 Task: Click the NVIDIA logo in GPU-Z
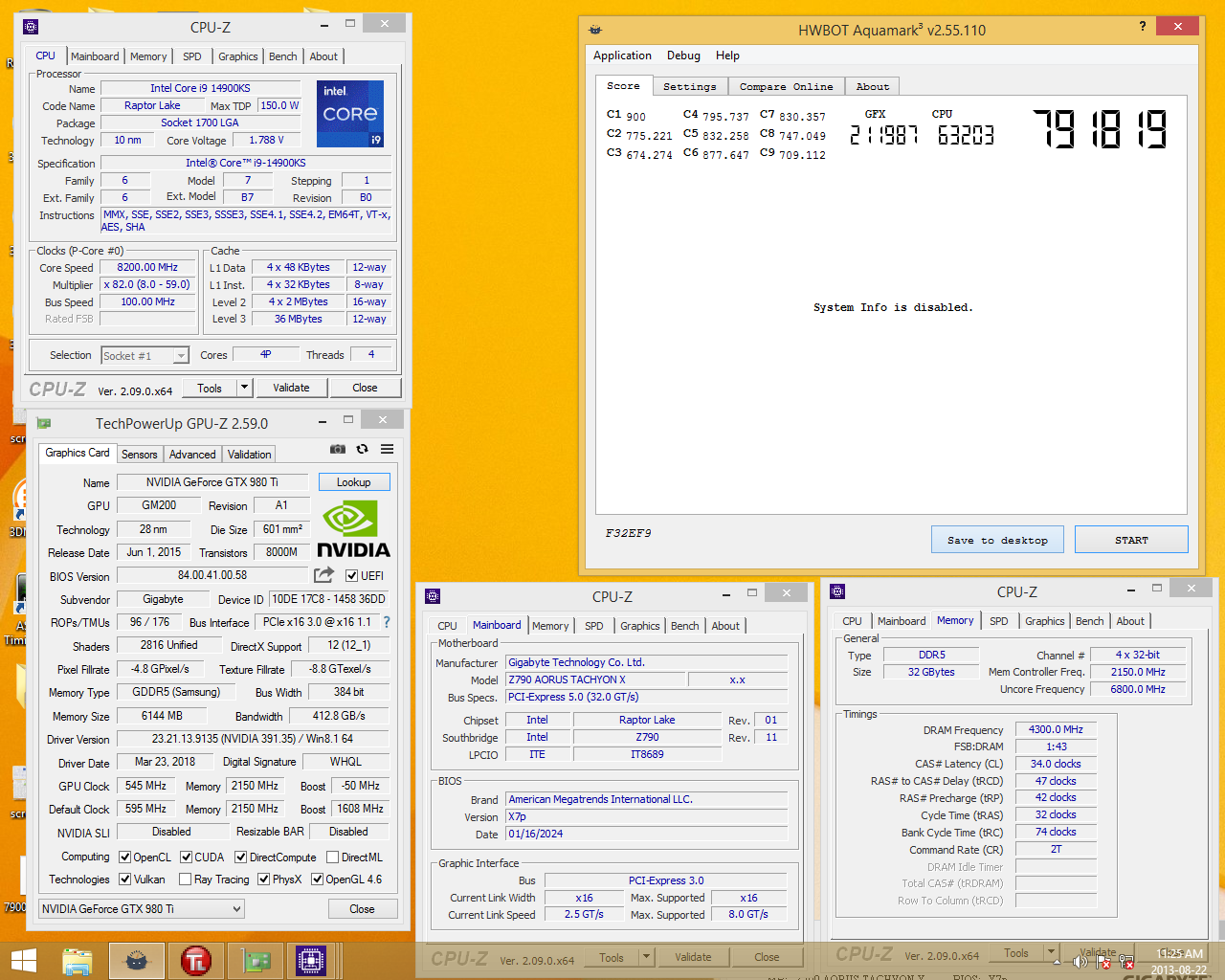(x=353, y=529)
